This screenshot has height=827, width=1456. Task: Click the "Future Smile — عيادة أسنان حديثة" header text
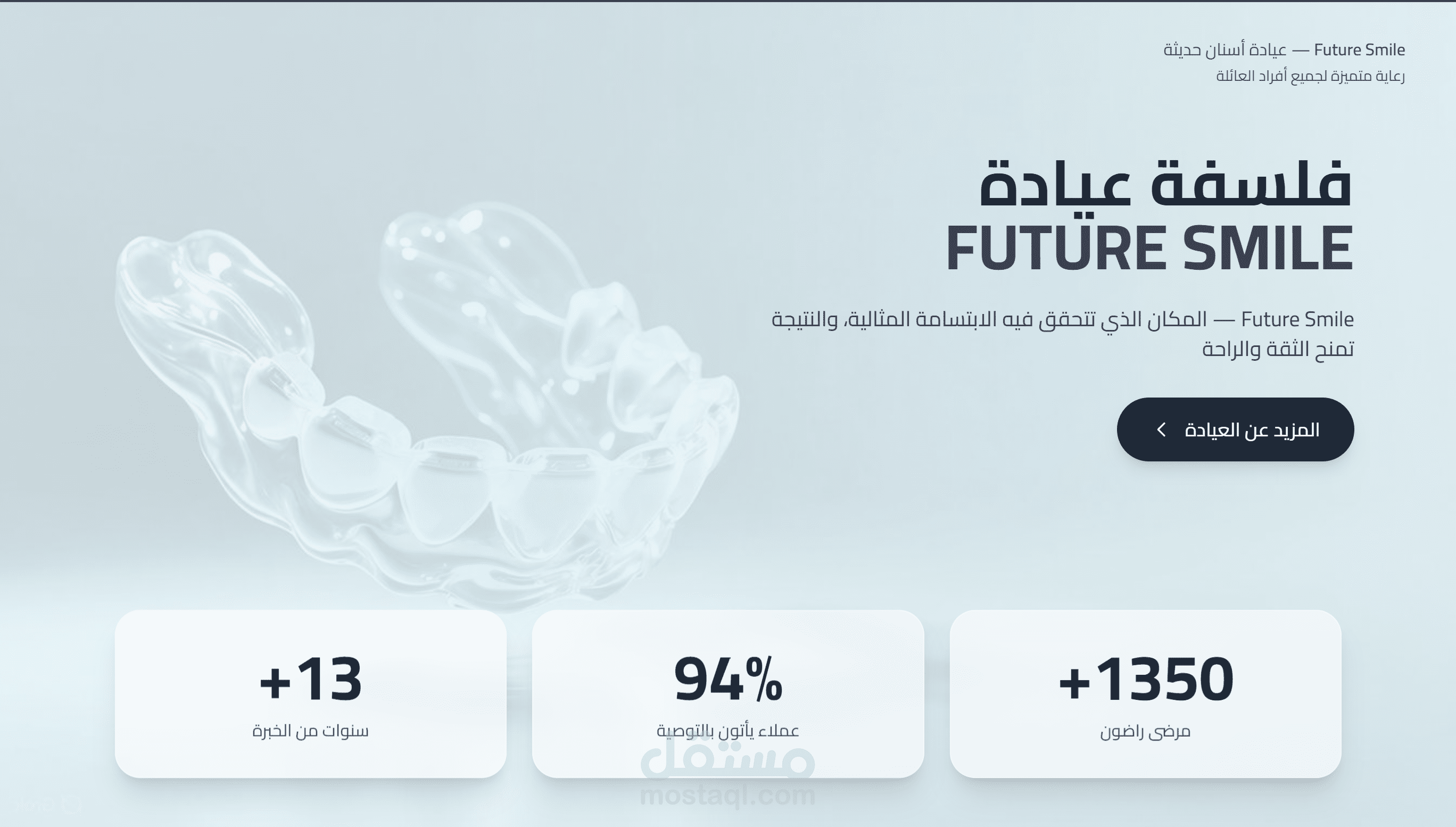1284,50
